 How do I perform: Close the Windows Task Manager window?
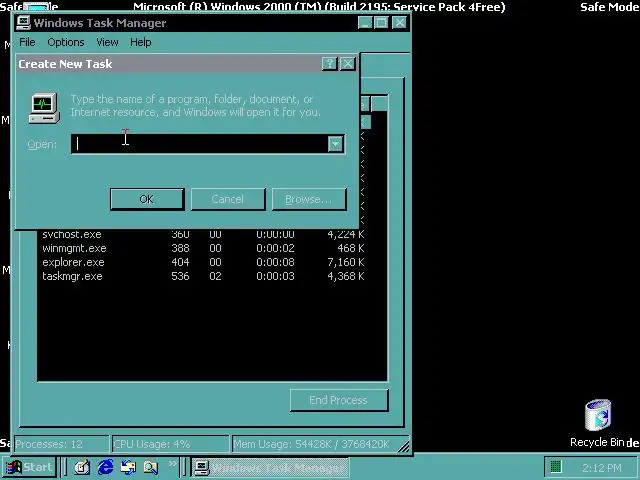tap(399, 22)
